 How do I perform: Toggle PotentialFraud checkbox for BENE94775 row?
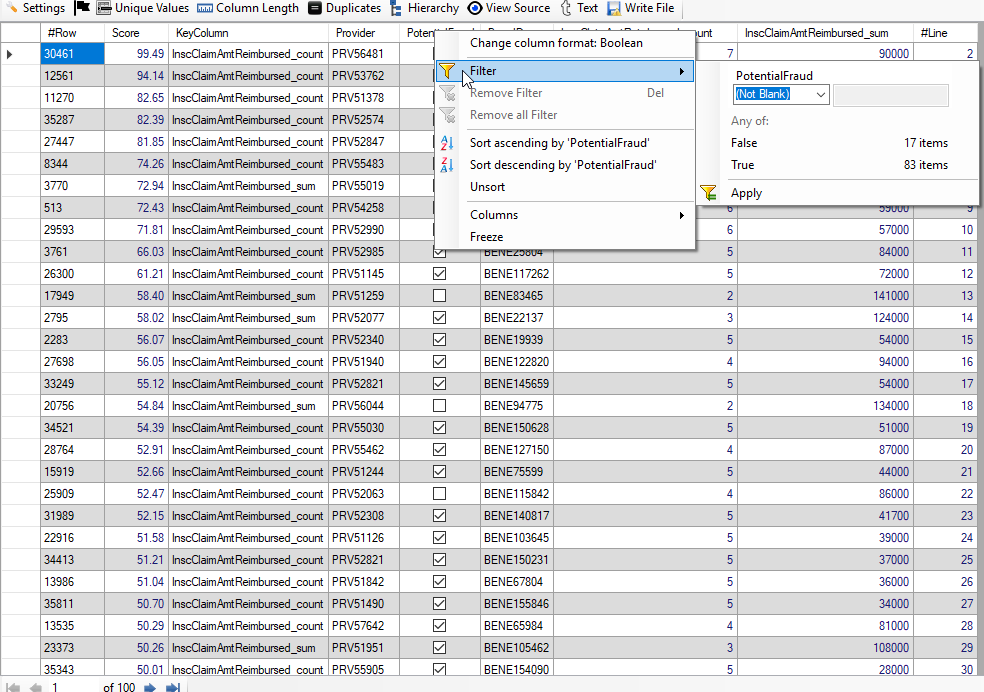pyautogui.click(x=439, y=406)
